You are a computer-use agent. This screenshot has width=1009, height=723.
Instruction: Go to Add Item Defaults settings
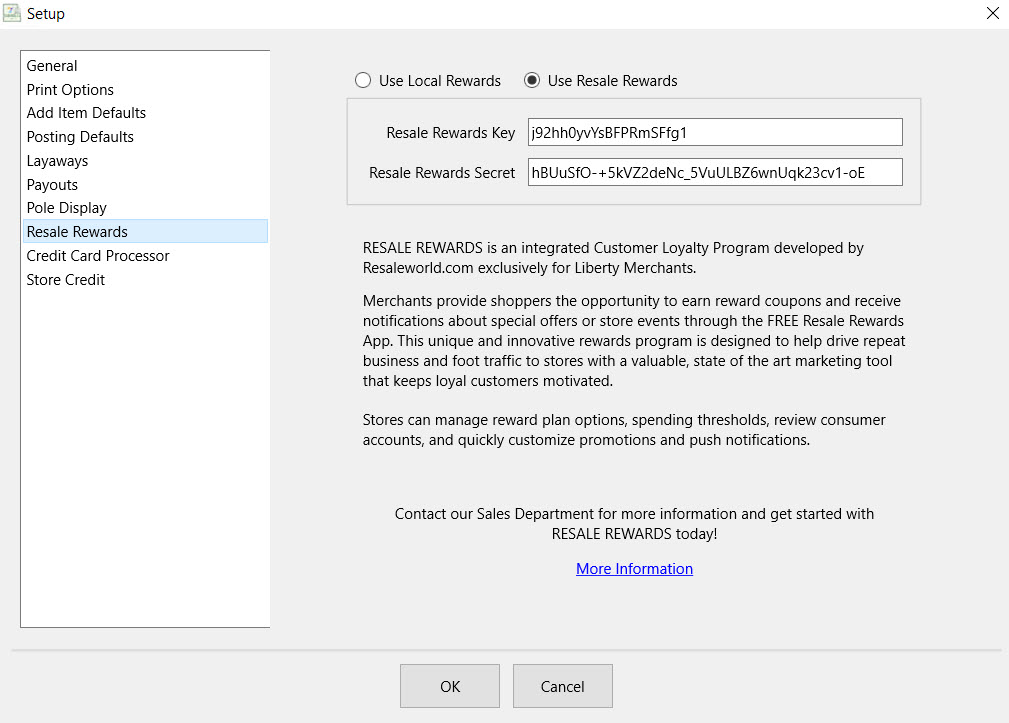point(86,113)
